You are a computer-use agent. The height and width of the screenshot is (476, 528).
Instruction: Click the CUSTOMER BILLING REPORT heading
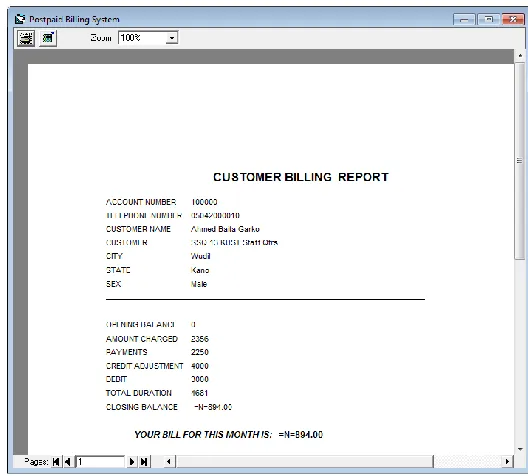(301, 177)
